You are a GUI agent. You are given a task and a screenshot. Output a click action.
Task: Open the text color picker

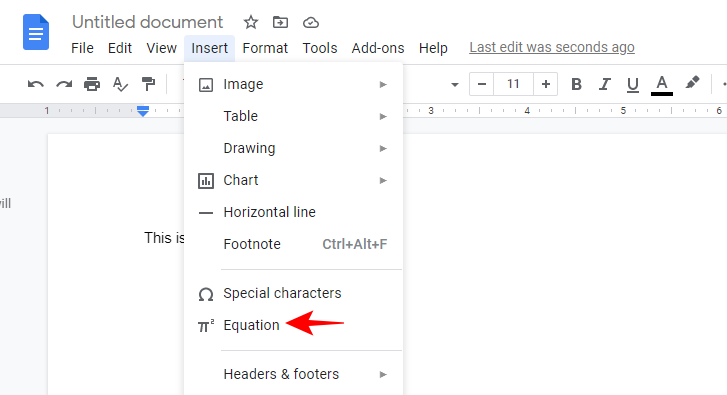(662, 85)
